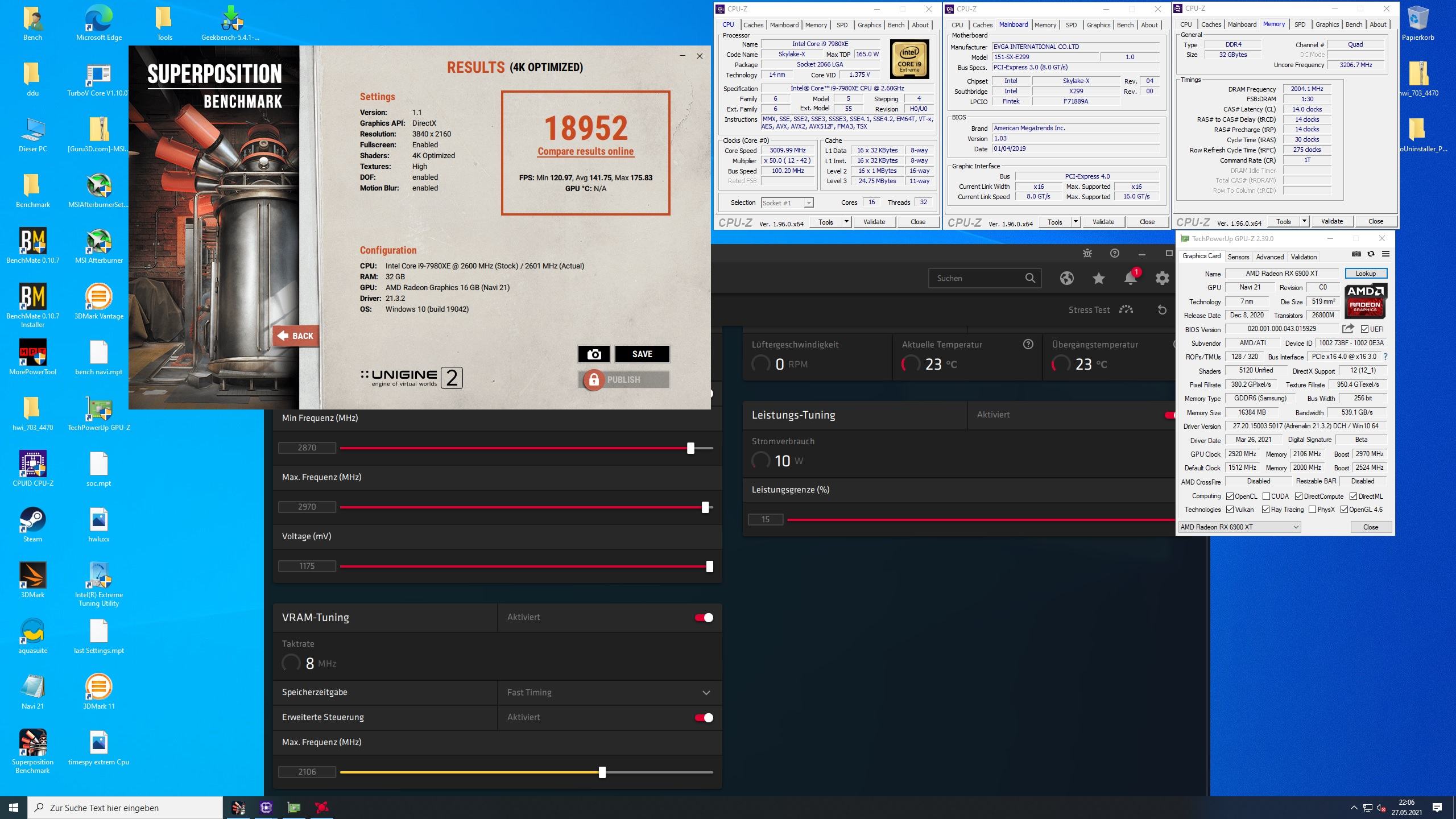Toggle PhysX checkbox in GPU-Z
Image resolution: width=1456 pixels, height=819 pixels.
pyautogui.click(x=1312, y=510)
